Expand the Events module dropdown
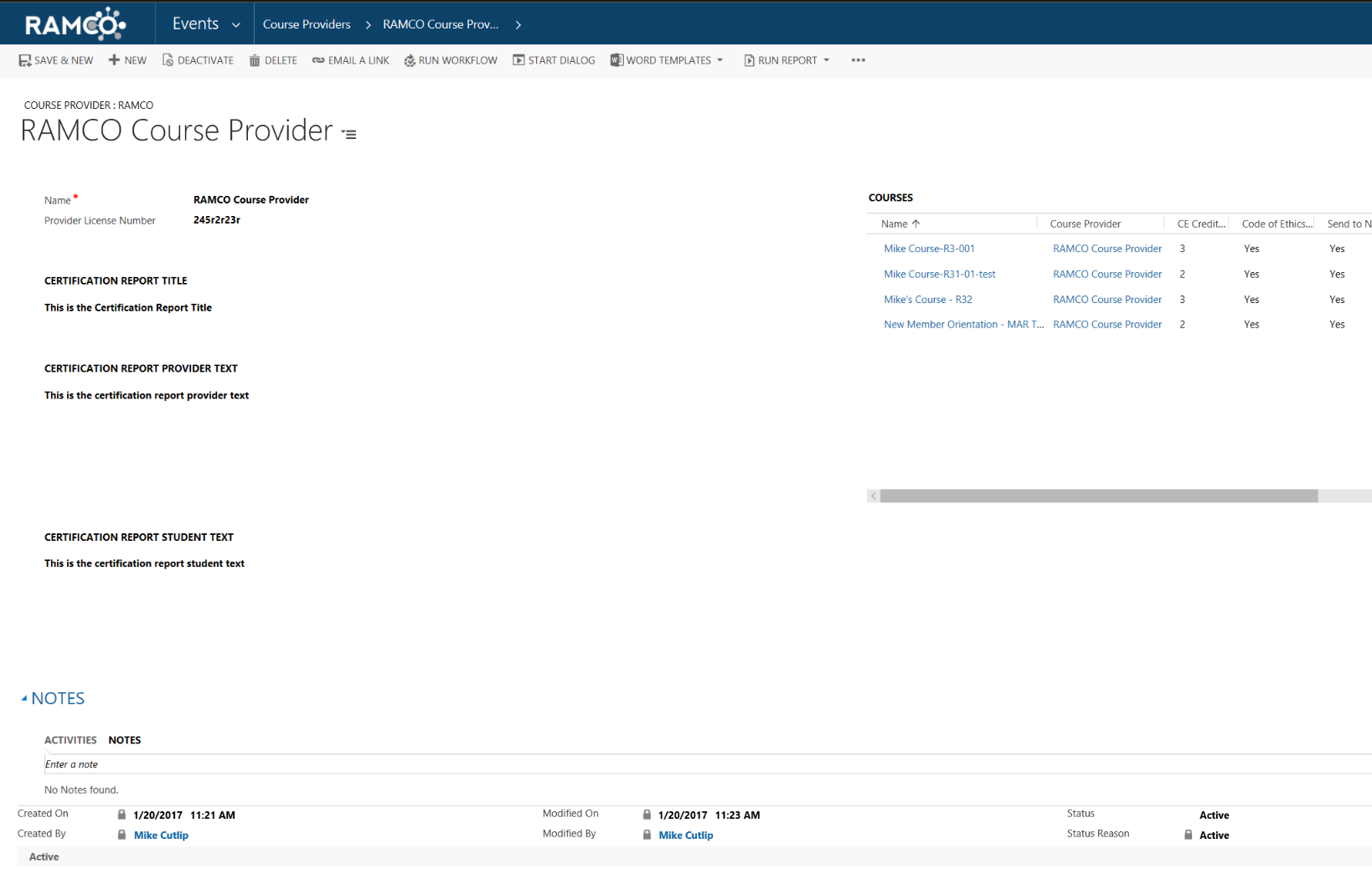1372x869 pixels. [x=236, y=25]
